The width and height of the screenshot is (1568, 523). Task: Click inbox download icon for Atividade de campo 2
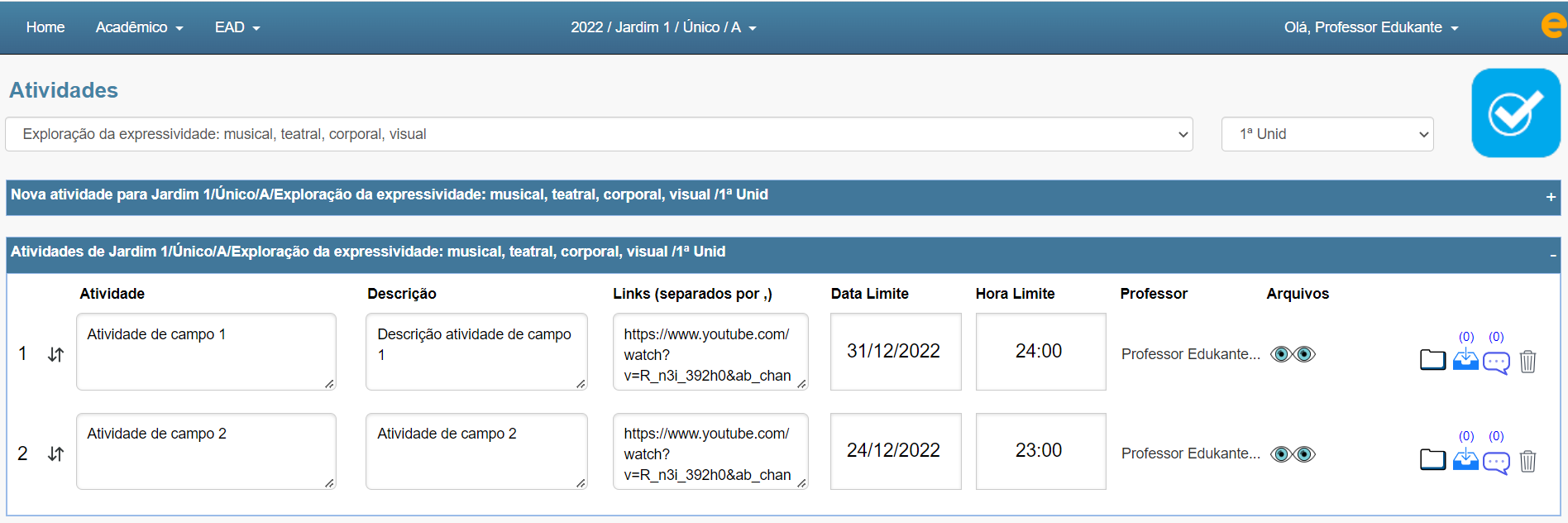1465,459
